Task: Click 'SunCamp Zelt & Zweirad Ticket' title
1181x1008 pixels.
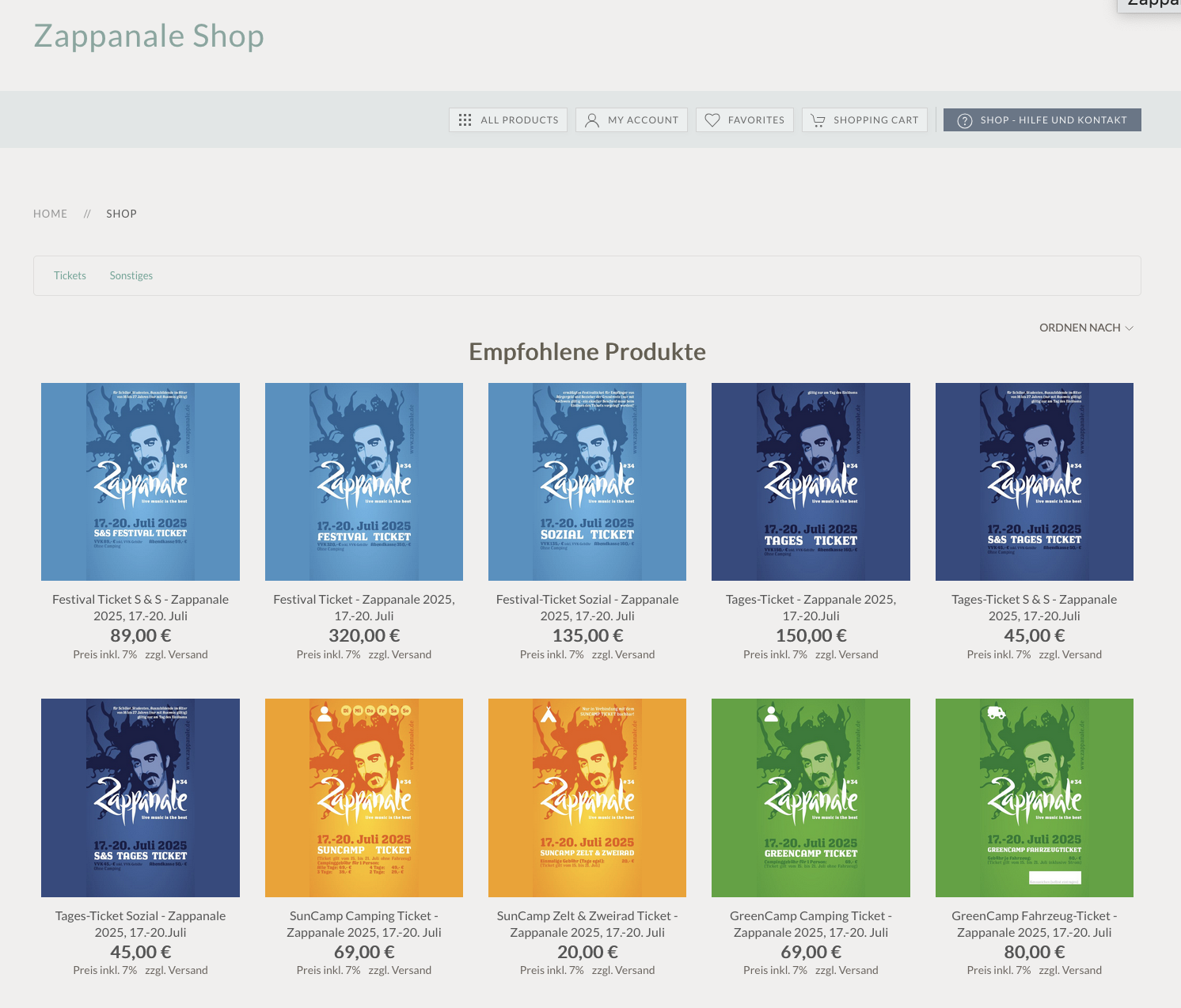Action: click(x=587, y=924)
